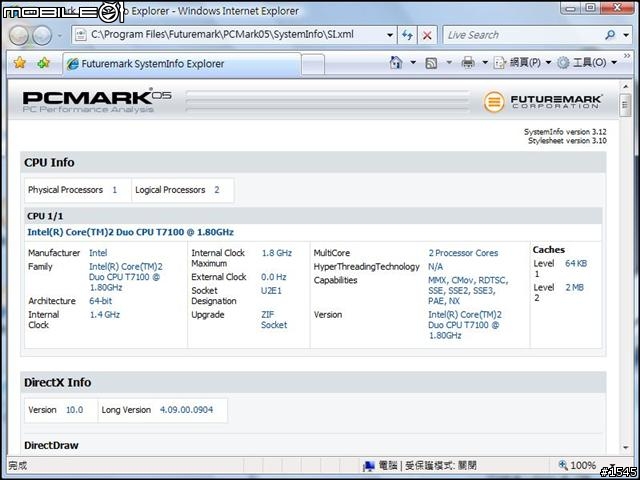Image resolution: width=640 pixels, height=480 pixels.
Task: Open the Home dropdown arrow
Action: [x=413, y=62]
